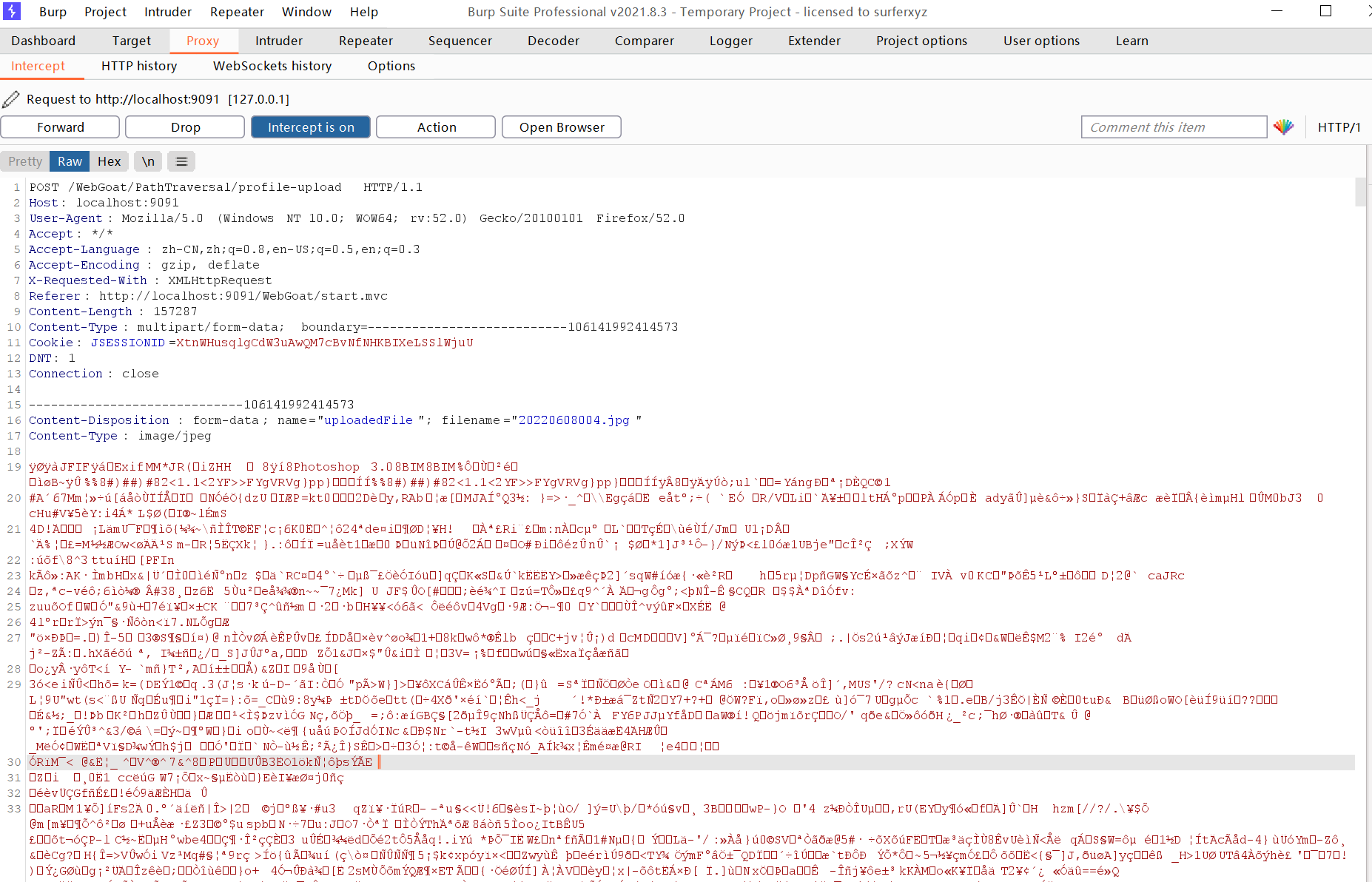Screen dimensions: 1372x882
Task: Click the pencil edit icon beside the request target
Action: click(x=11, y=99)
